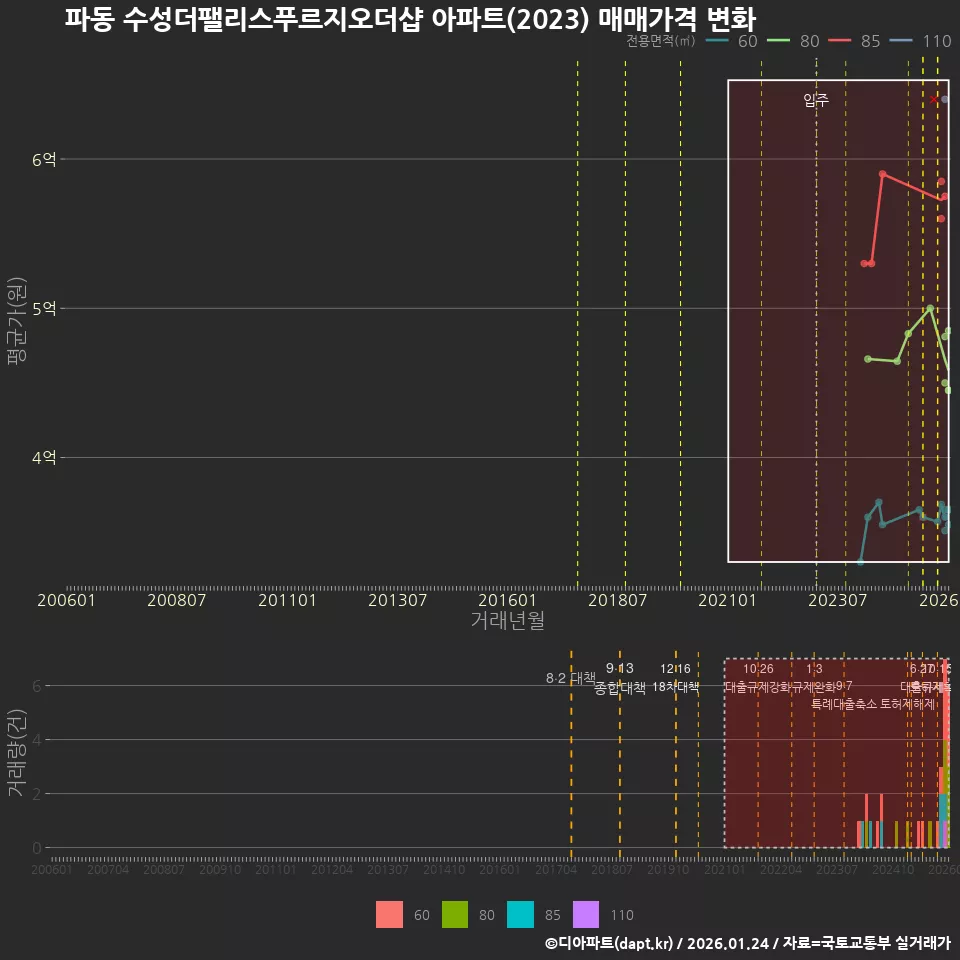Image resolution: width=960 pixels, height=960 pixels.
Task: Click the 10·26 대출규제강화 annotation
Action: (x=757, y=678)
